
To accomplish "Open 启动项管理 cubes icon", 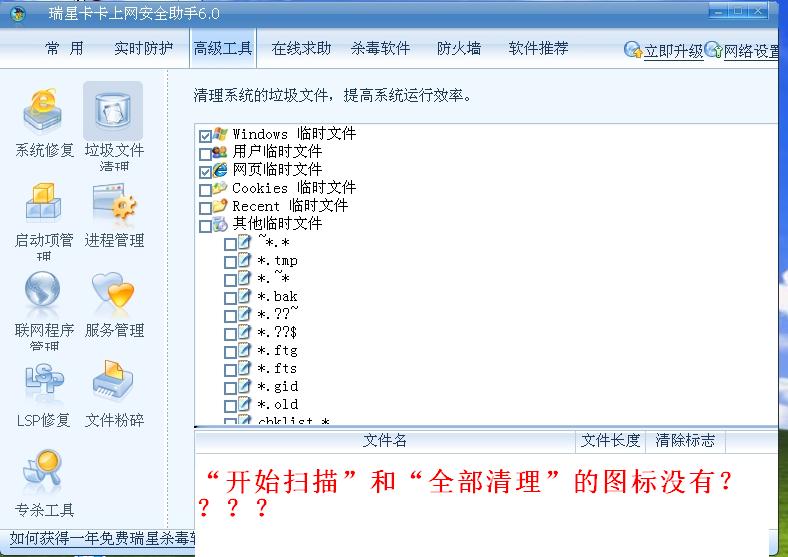I will [x=43, y=202].
